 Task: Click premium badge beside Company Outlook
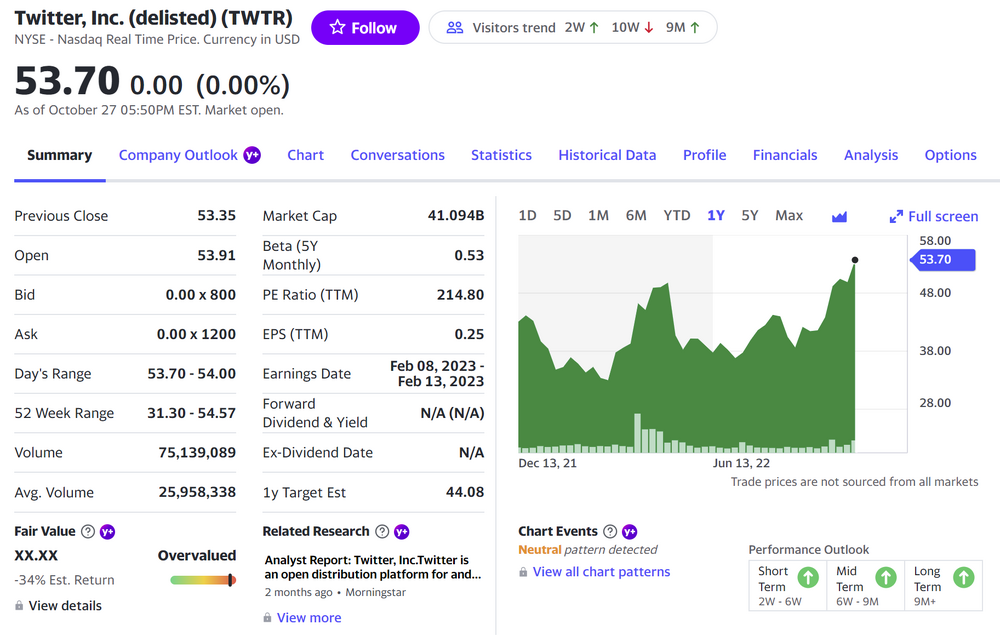click(x=252, y=155)
